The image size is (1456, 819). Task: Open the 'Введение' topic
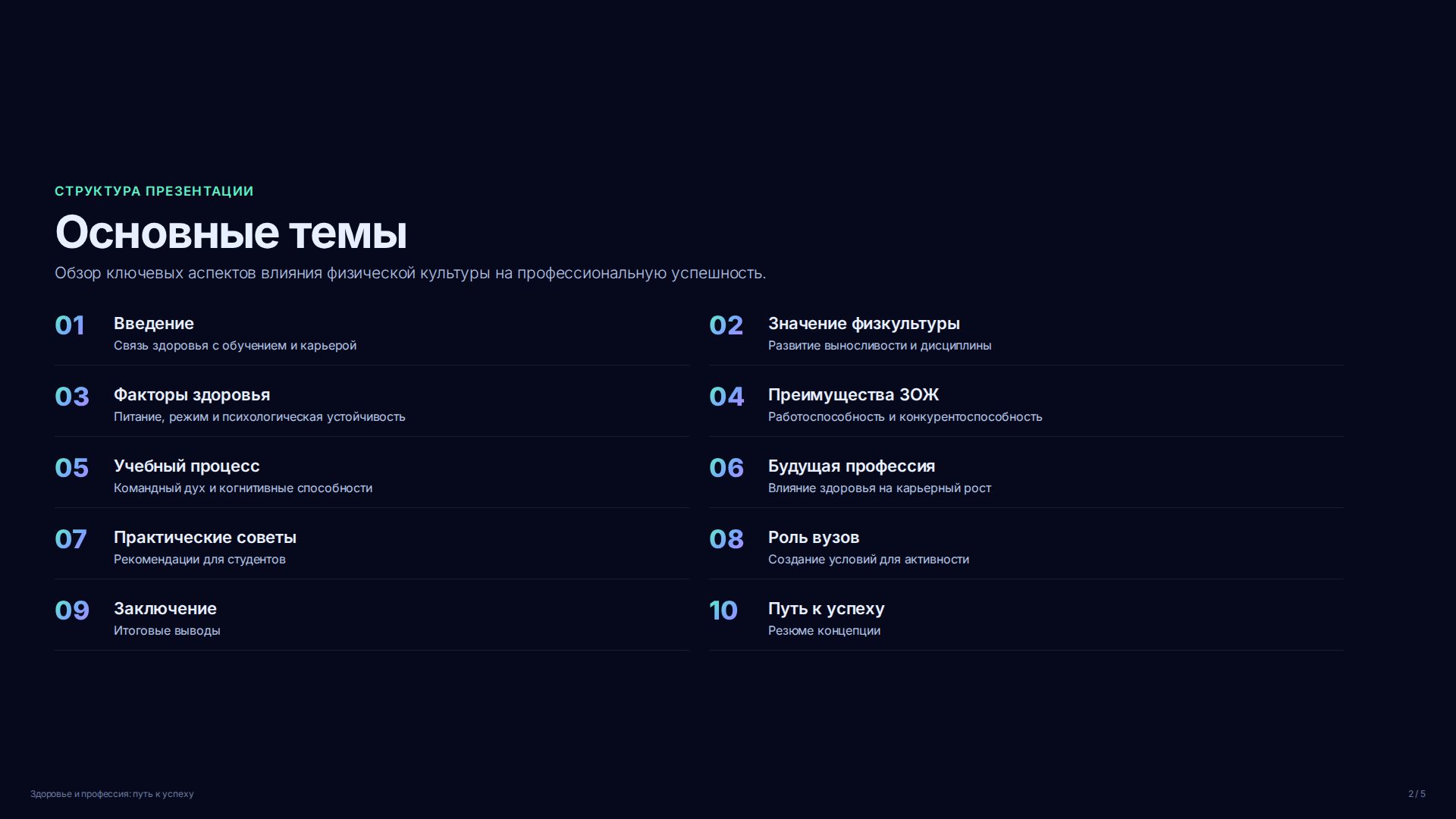154,324
